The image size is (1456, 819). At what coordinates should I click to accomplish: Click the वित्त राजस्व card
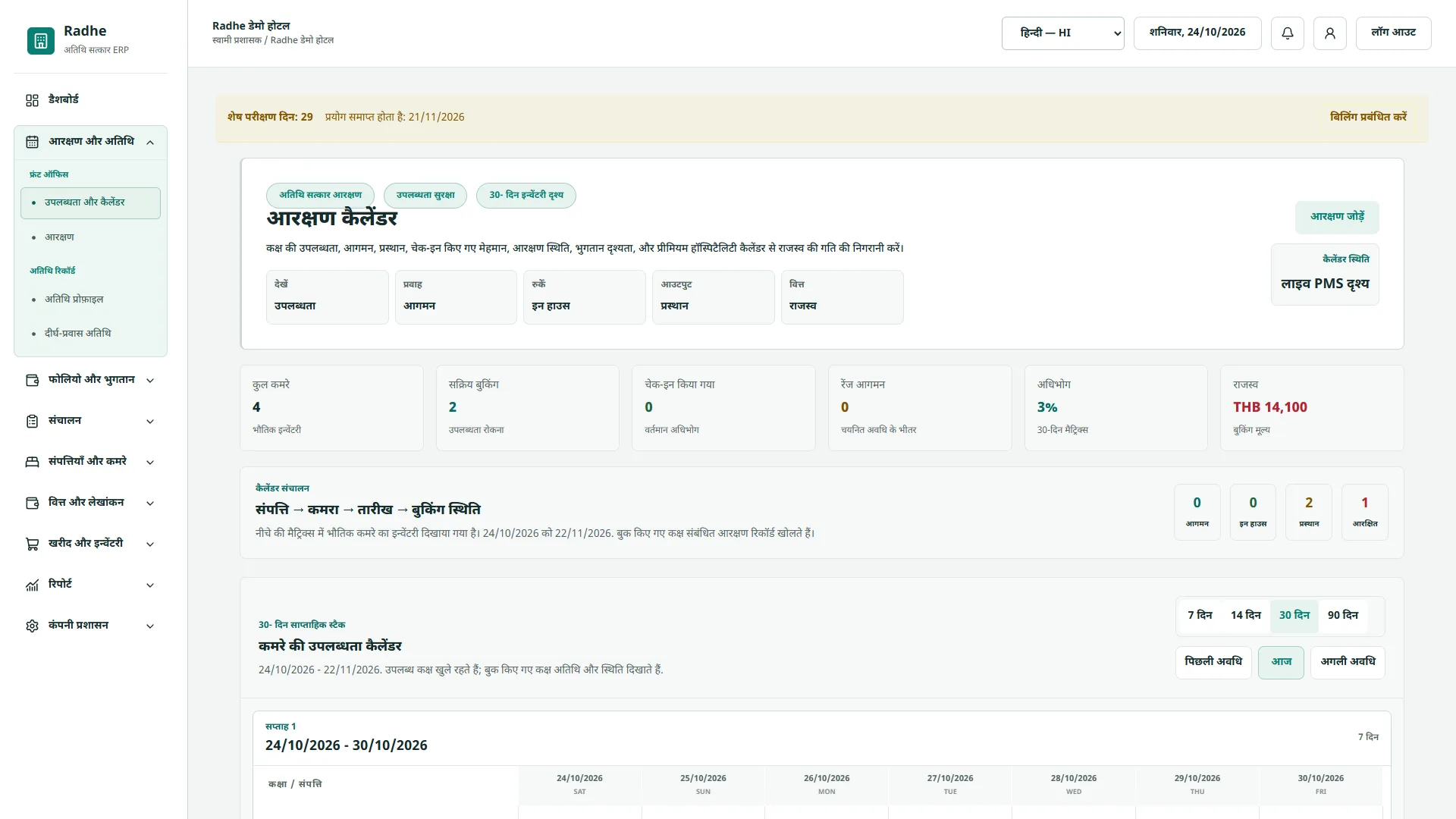[x=842, y=297]
